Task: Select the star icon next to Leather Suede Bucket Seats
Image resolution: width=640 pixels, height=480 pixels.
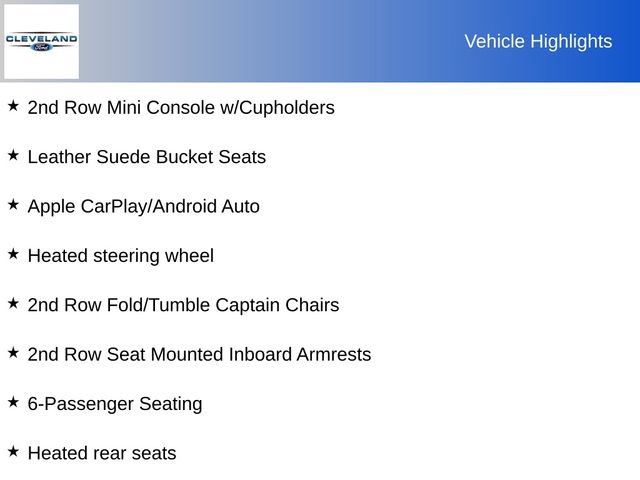Action: click(13, 155)
